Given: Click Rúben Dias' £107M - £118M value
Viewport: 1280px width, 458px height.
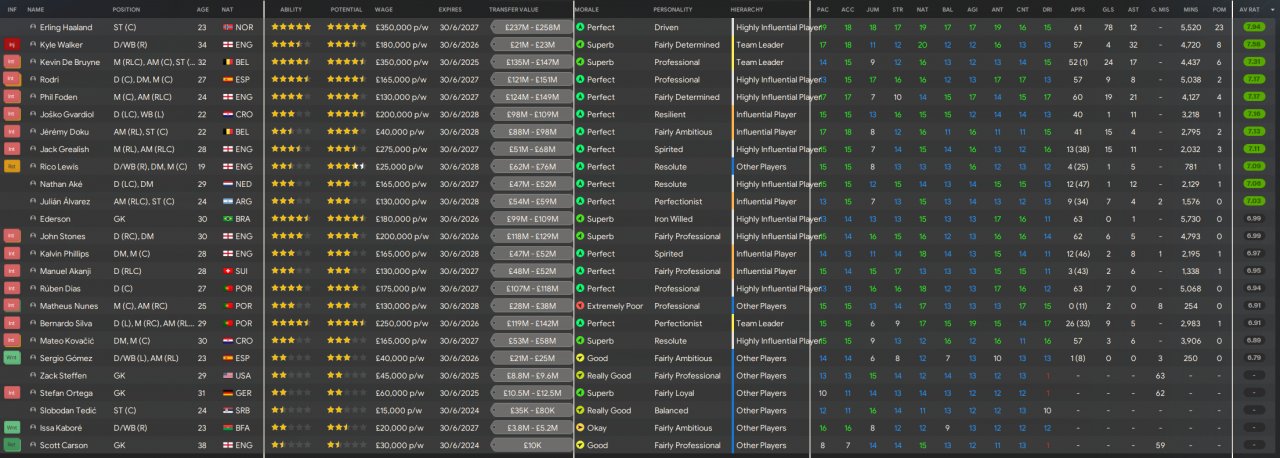Looking at the screenshot, I should tap(532, 289).
